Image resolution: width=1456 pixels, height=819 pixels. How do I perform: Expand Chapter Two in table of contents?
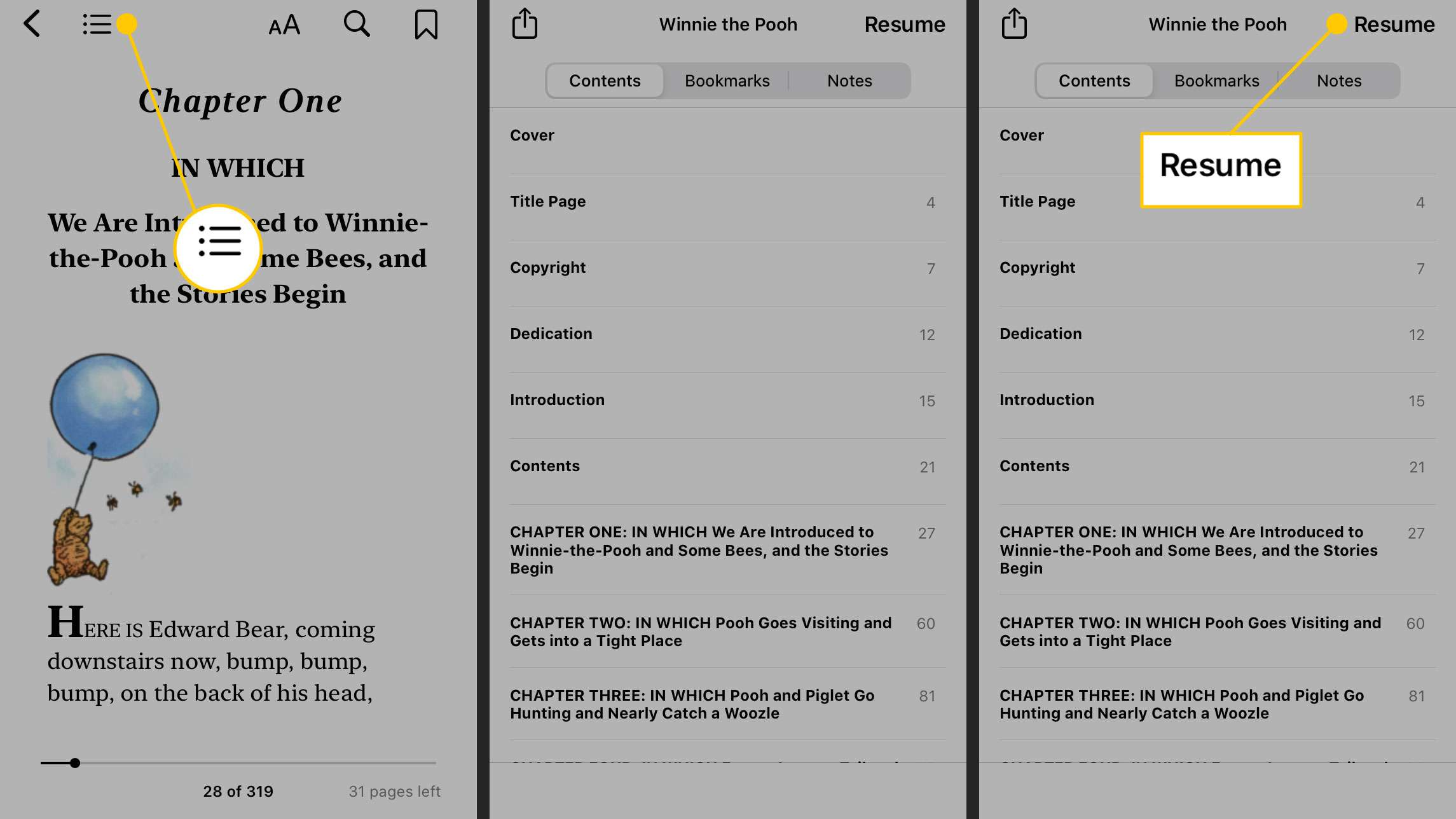tap(700, 632)
